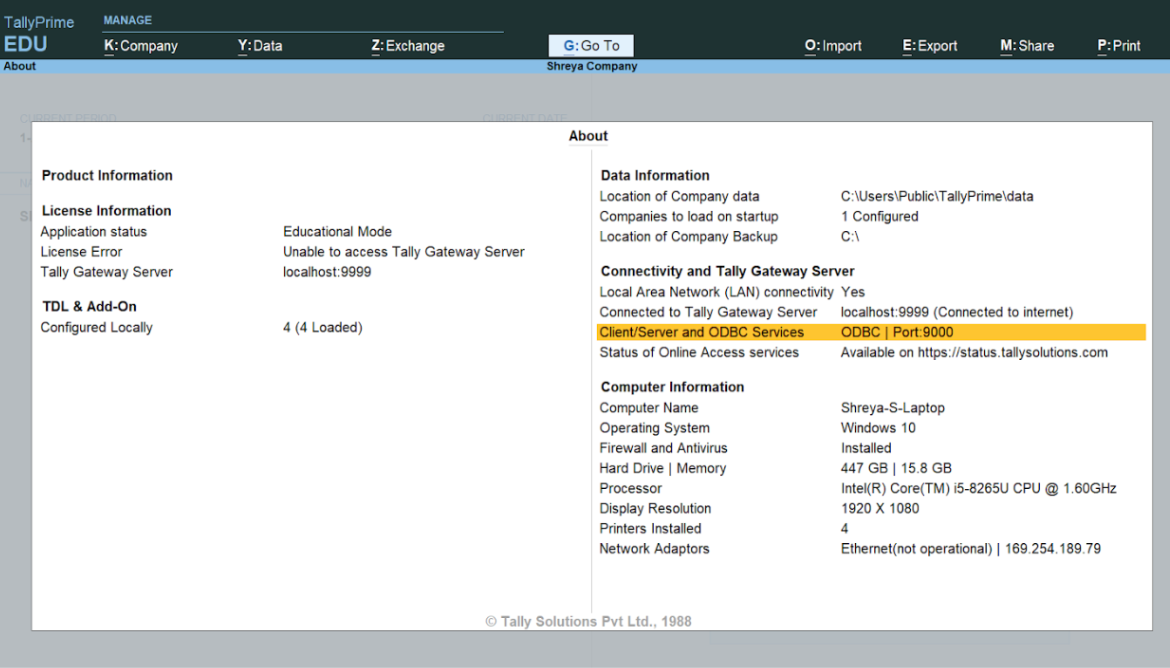
Task: Click the Computer Name label
Action: coord(649,408)
